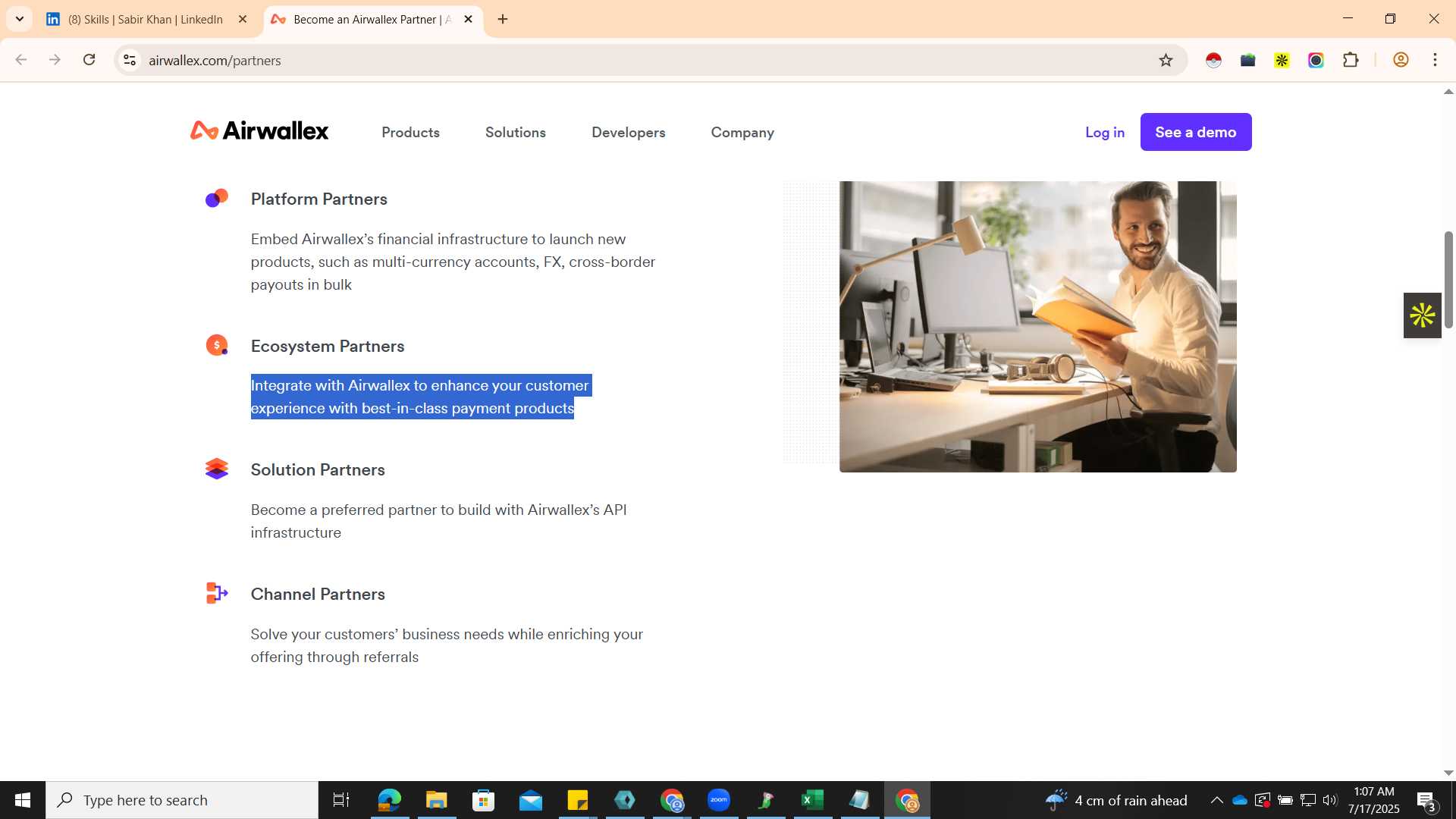The height and width of the screenshot is (819, 1456).
Task: Click the See a demo button
Action: [x=1196, y=132]
